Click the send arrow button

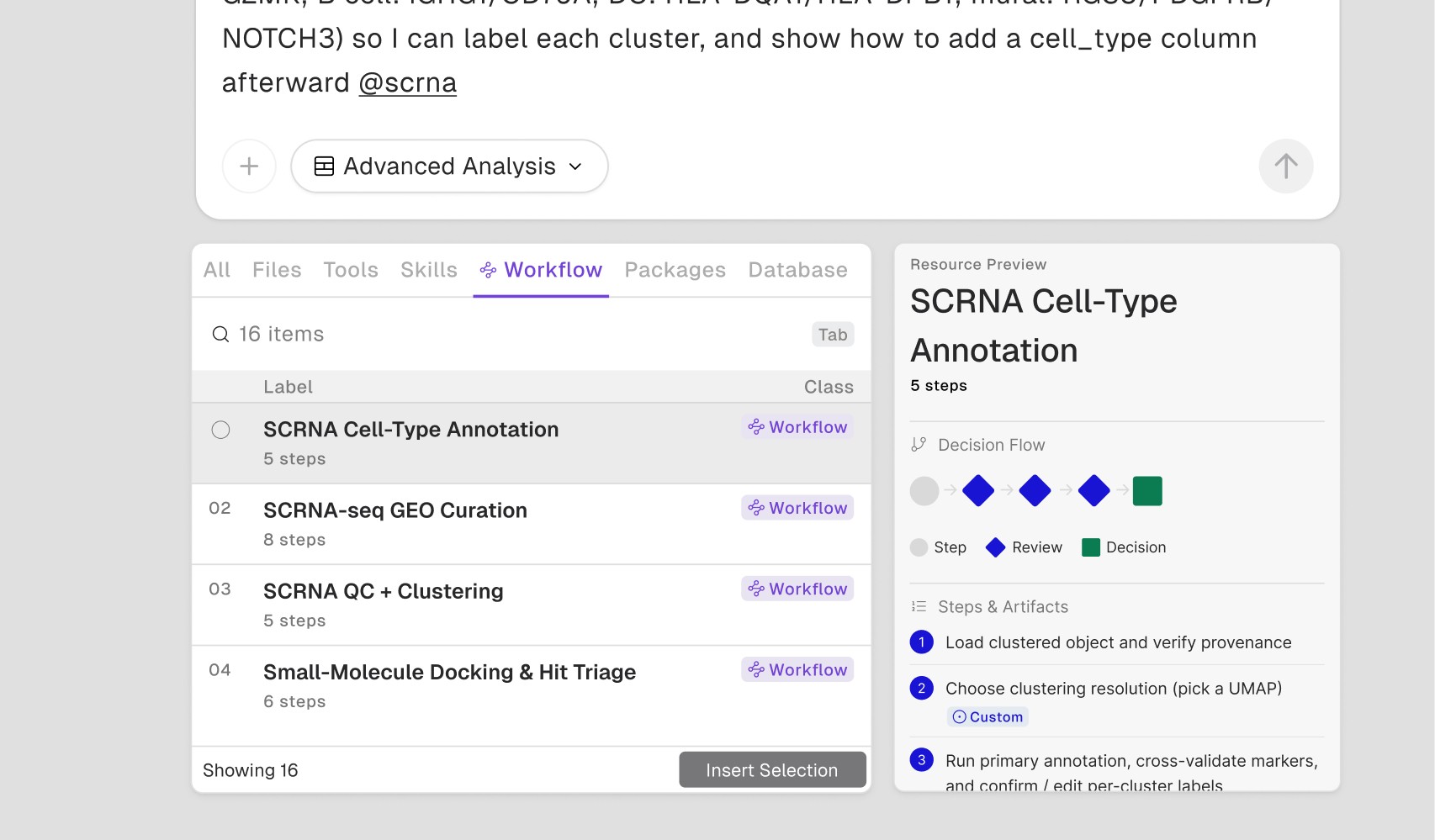coord(1285,166)
